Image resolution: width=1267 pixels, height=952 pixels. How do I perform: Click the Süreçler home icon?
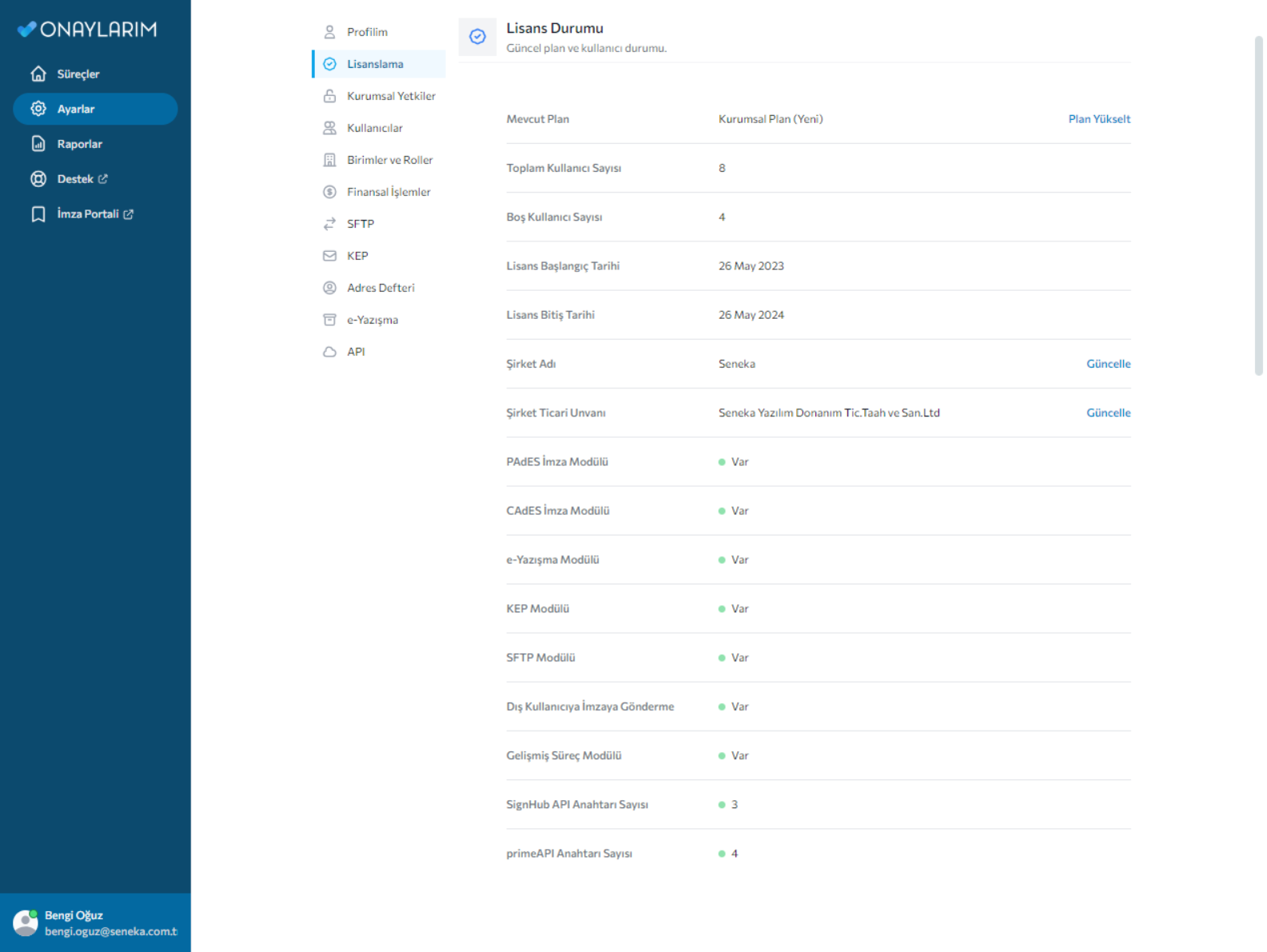38,74
